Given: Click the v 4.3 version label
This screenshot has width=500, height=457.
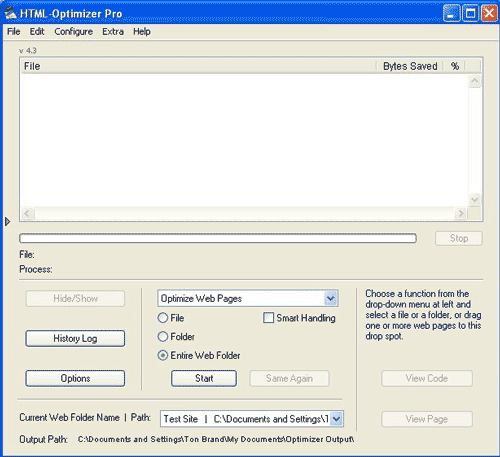Looking at the screenshot, I should [x=28, y=51].
